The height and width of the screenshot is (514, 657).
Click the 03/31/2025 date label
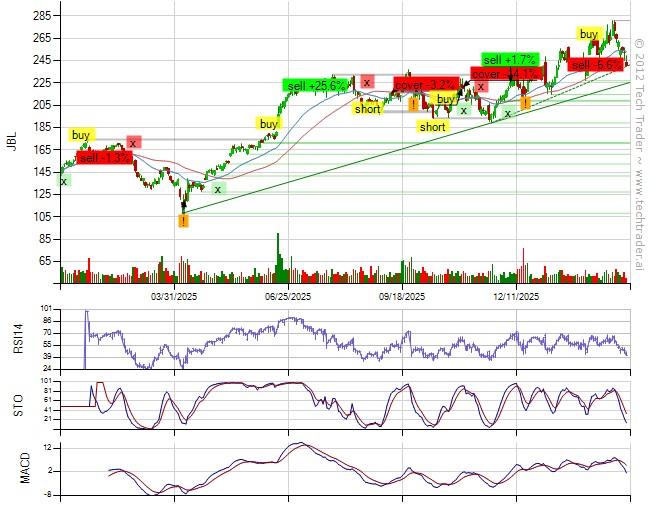coord(174,297)
